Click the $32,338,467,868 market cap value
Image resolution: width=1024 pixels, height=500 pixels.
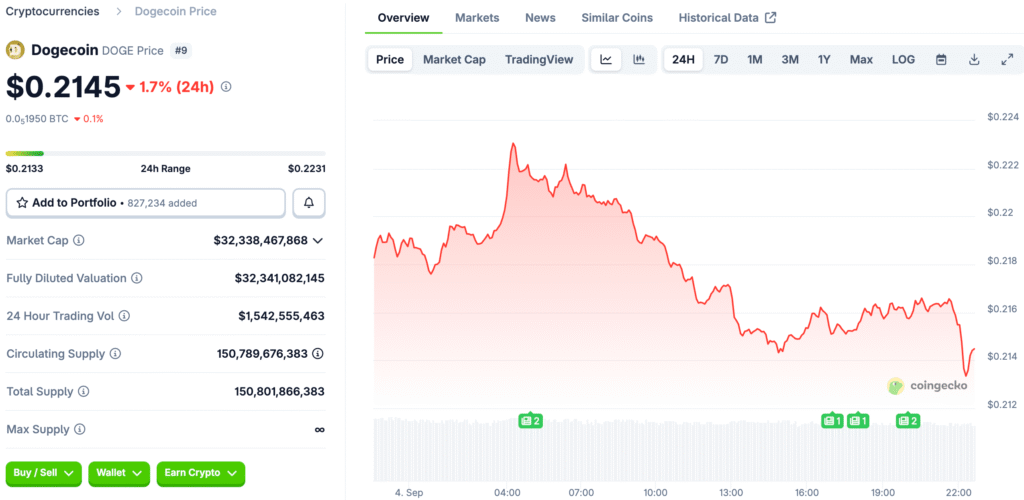pyautogui.click(x=261, y=240)
